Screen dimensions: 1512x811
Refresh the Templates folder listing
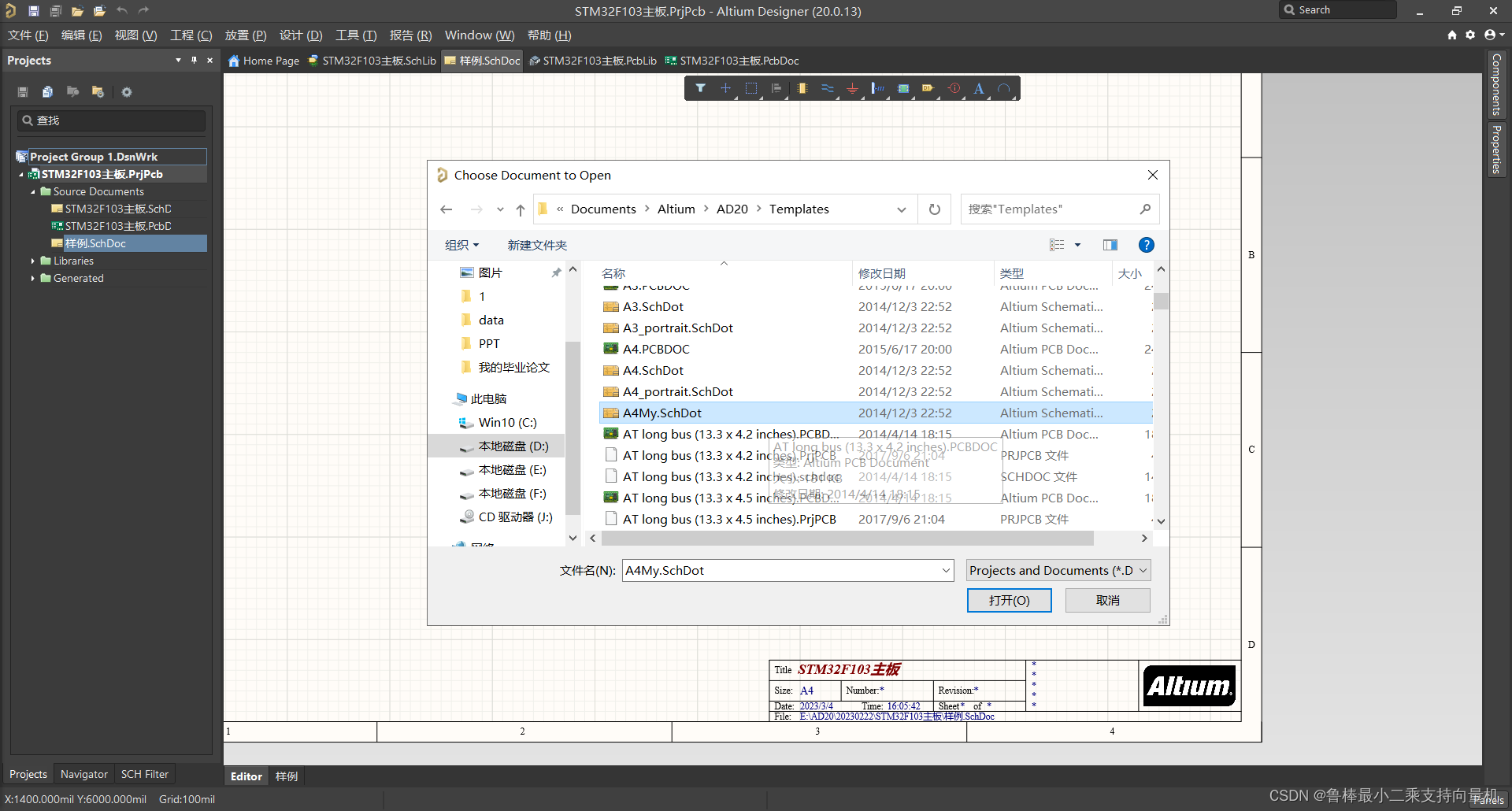tap(935, 209)
